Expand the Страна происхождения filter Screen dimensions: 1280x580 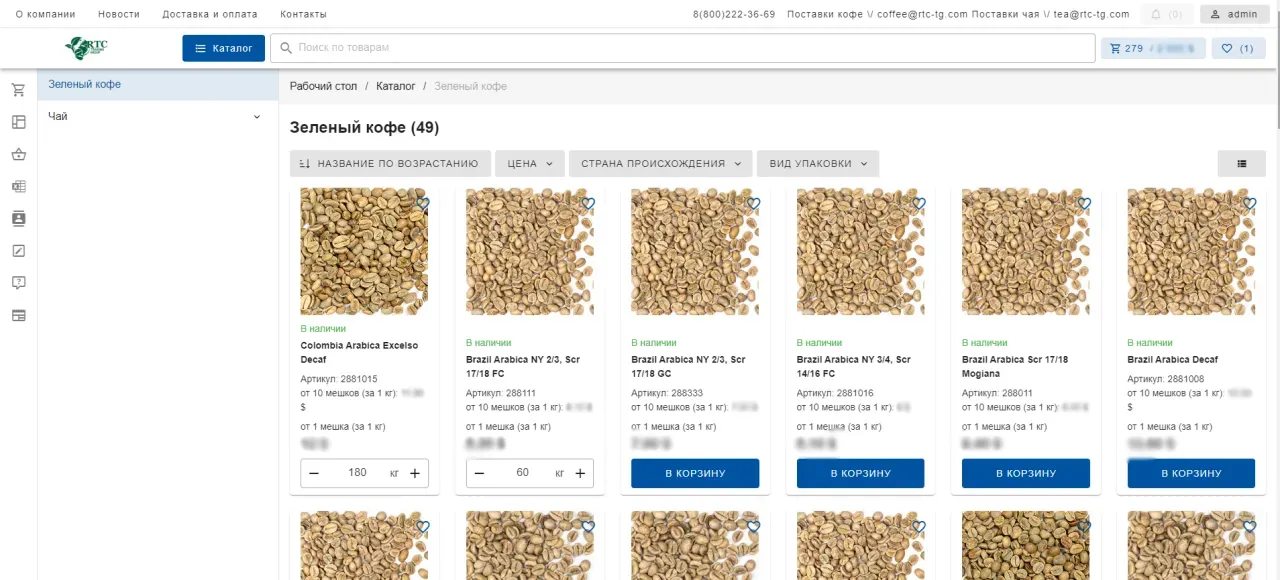[660, 164]
